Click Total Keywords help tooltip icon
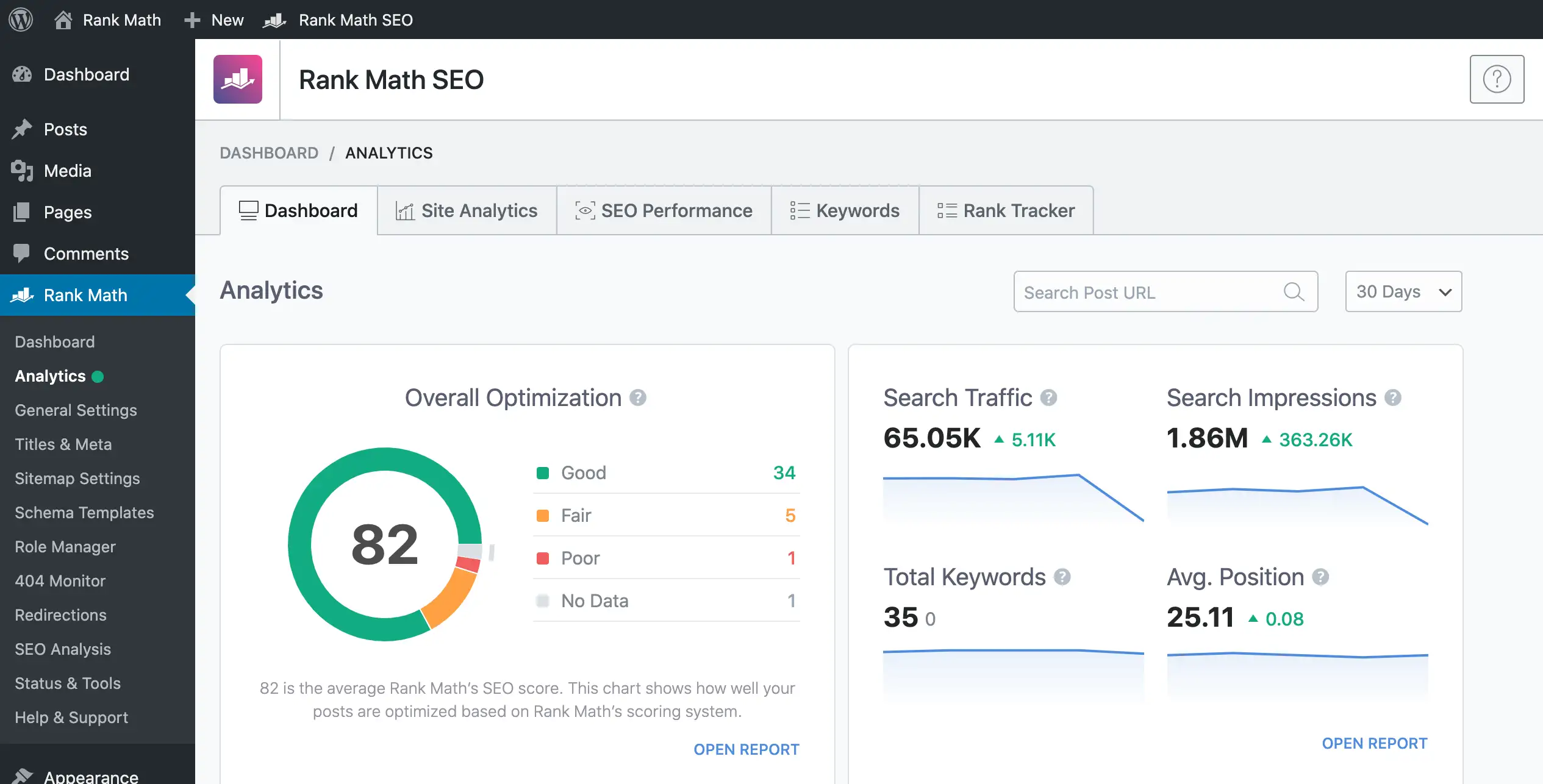The image size is (1543, 784). [1062, 577]
